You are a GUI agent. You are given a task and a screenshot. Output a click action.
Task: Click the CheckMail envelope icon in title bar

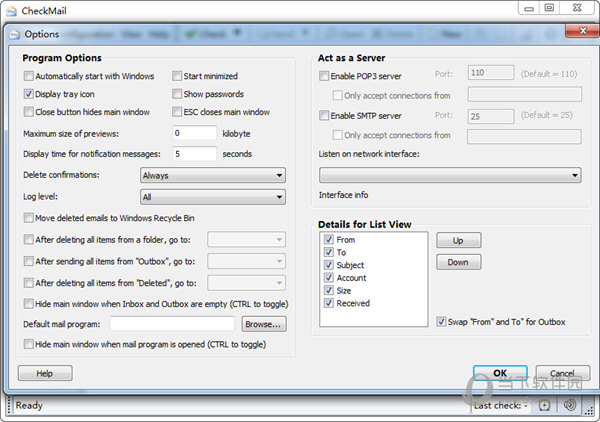click(11, 11)
